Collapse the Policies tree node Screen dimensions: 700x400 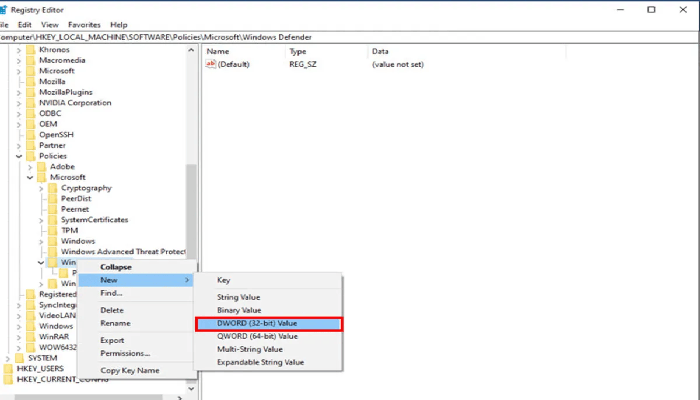point(18,156)
